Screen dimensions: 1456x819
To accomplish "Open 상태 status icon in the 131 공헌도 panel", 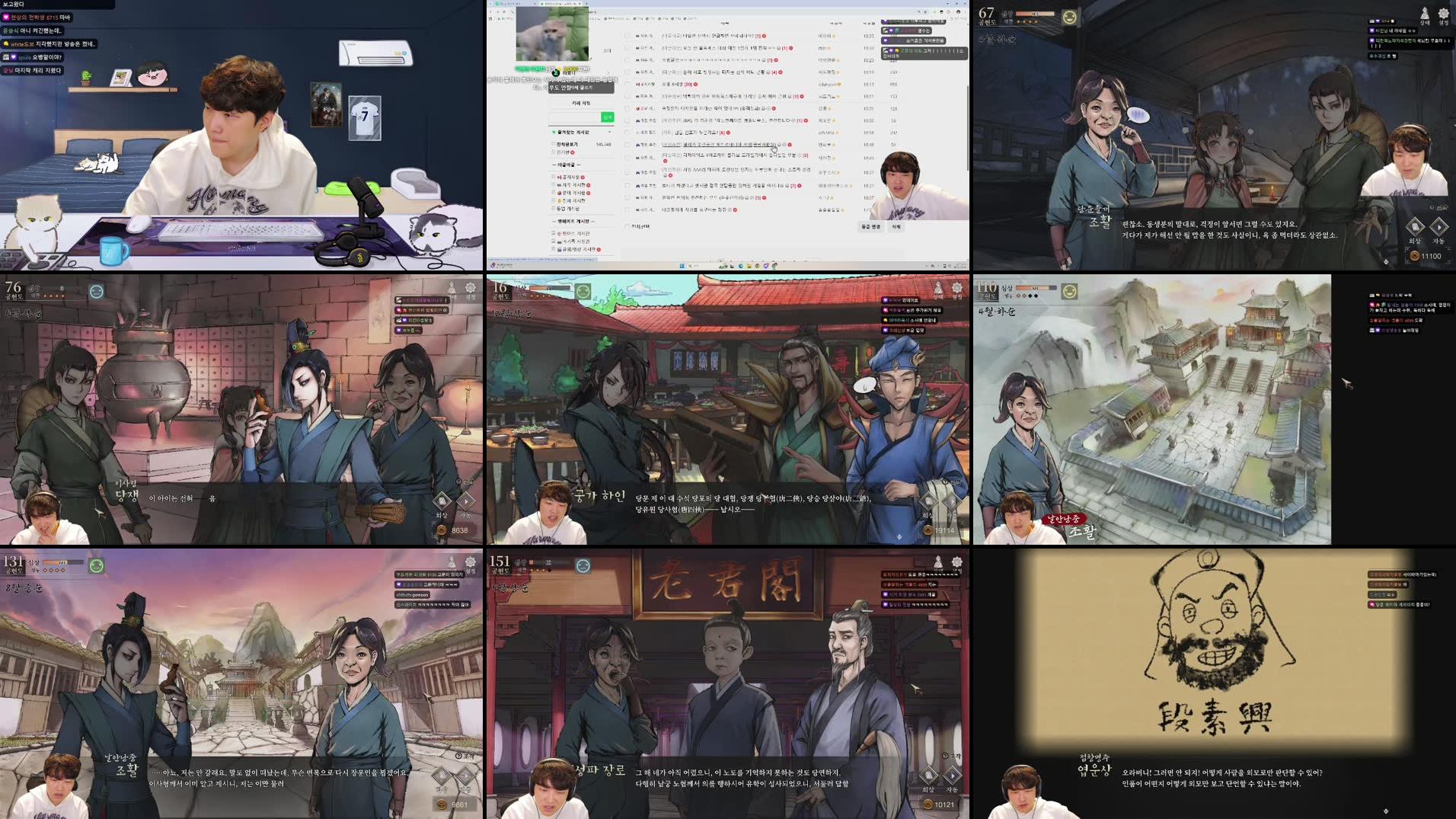I will pos(452,565).
